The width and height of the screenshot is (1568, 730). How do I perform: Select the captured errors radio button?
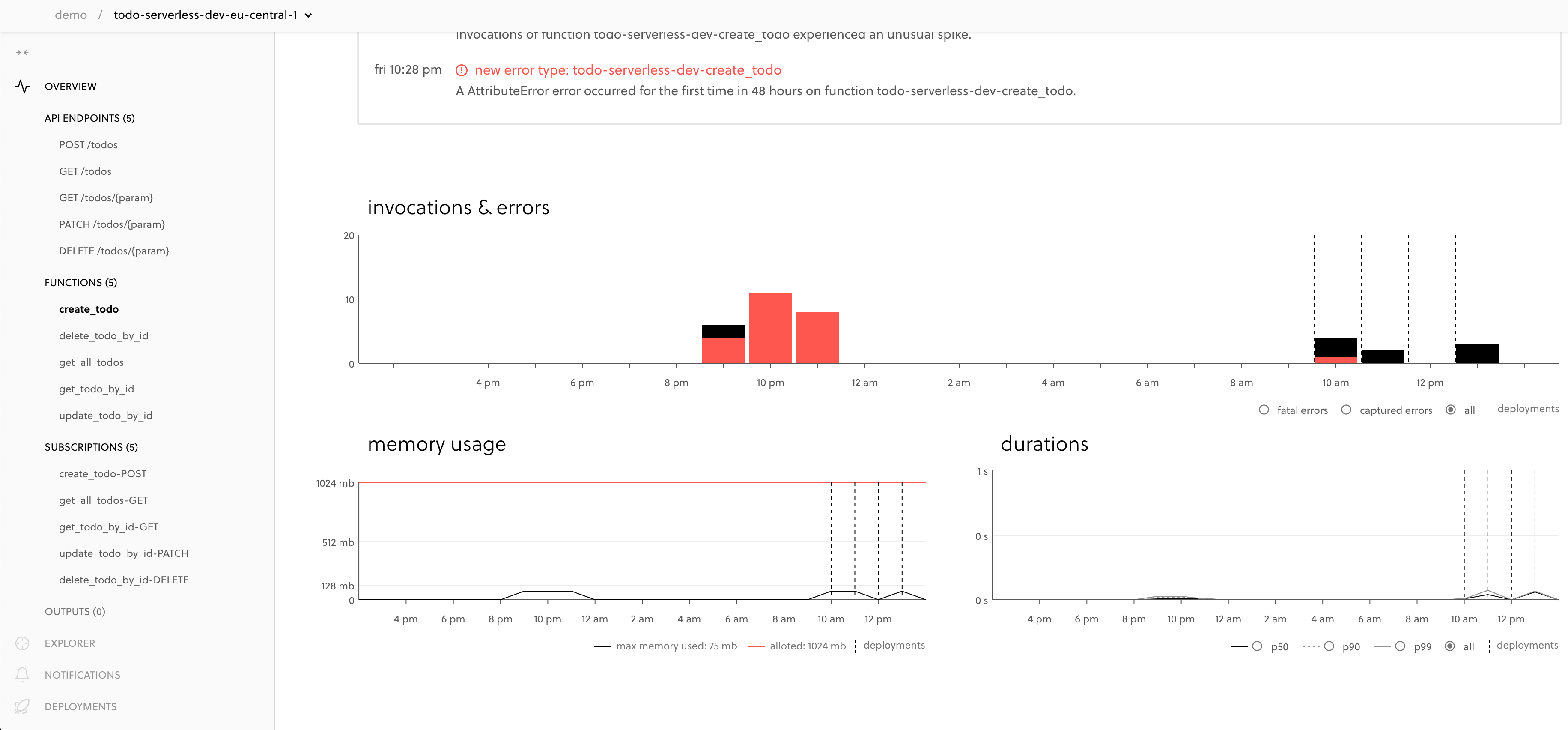(1346, 410)
